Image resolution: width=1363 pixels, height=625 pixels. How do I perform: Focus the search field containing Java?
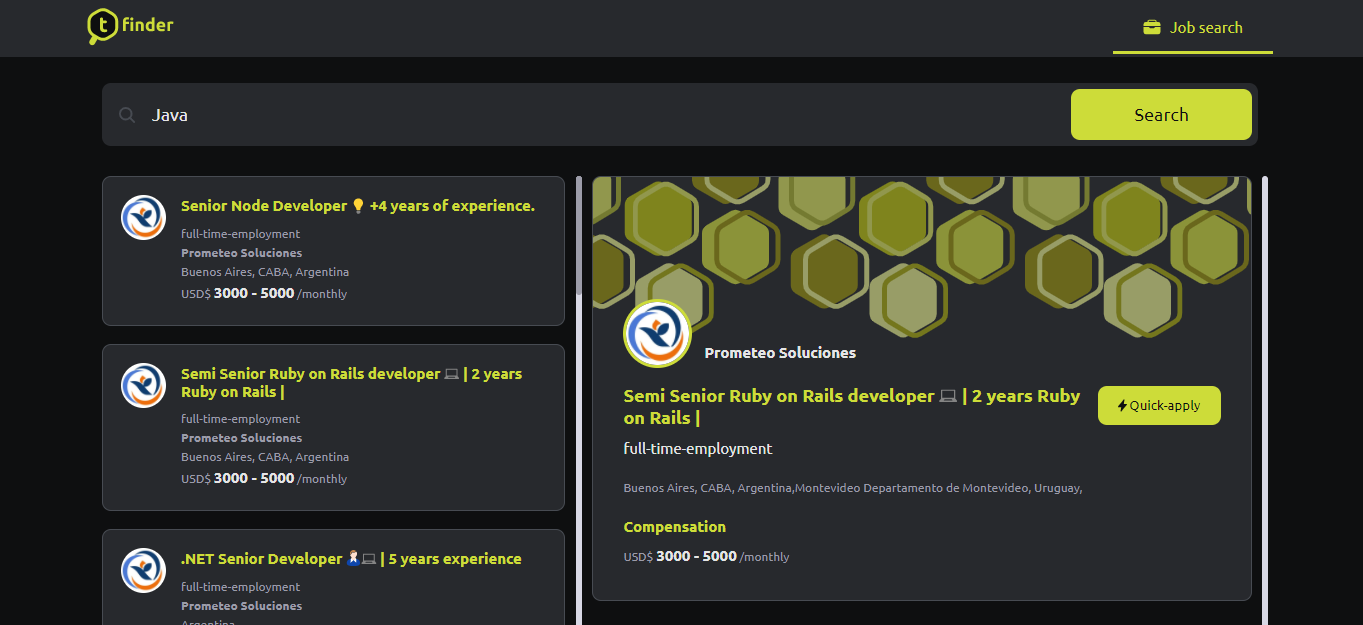tap(600, 115)
